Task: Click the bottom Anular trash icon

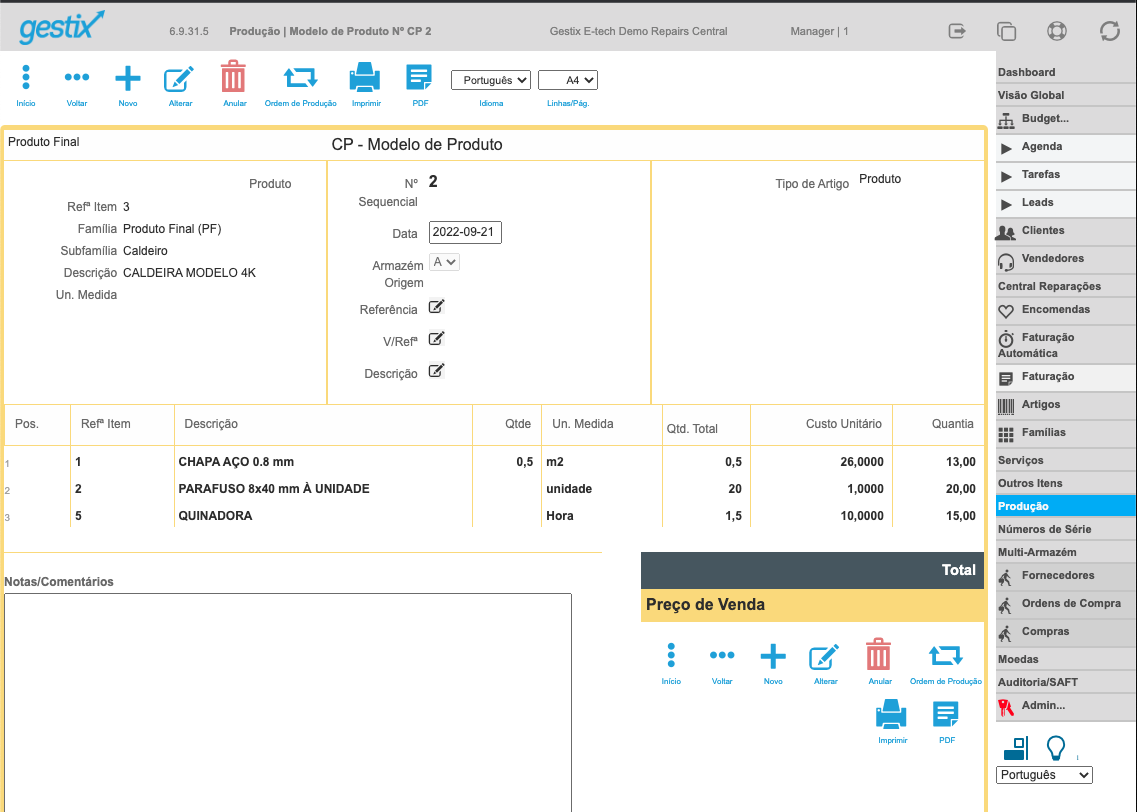Action: coord(878,655)
